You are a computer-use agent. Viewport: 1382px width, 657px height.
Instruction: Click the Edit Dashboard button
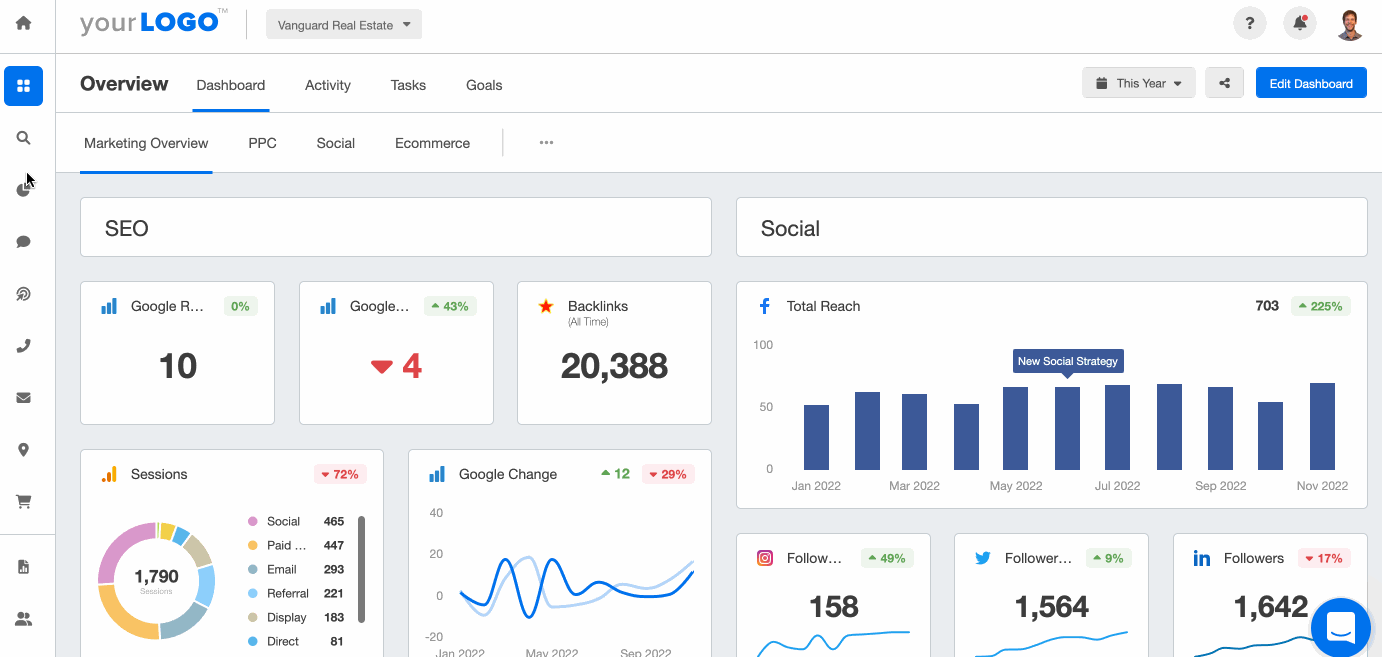pos(1311,82)
